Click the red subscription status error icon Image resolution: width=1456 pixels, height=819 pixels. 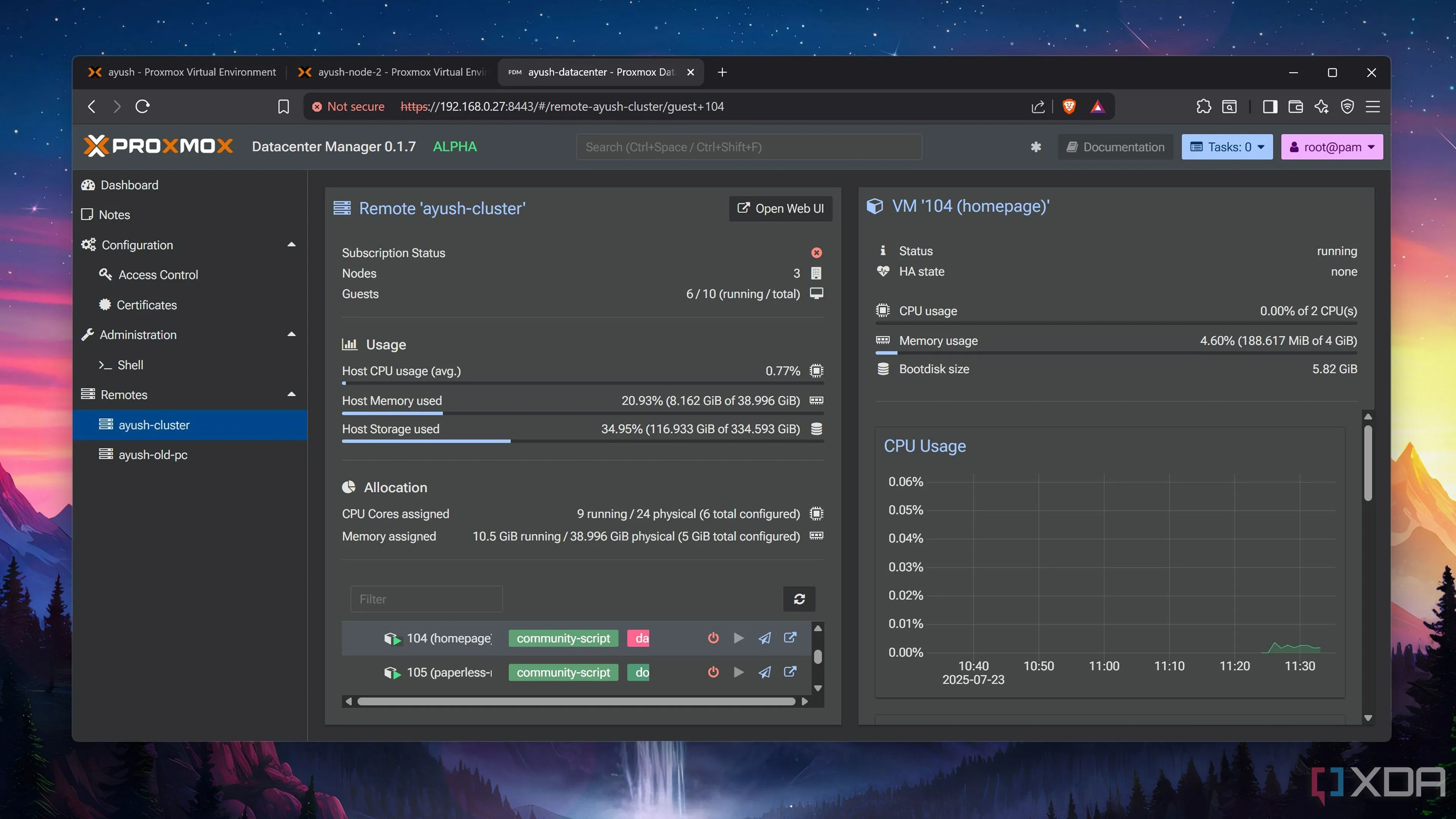817,253
